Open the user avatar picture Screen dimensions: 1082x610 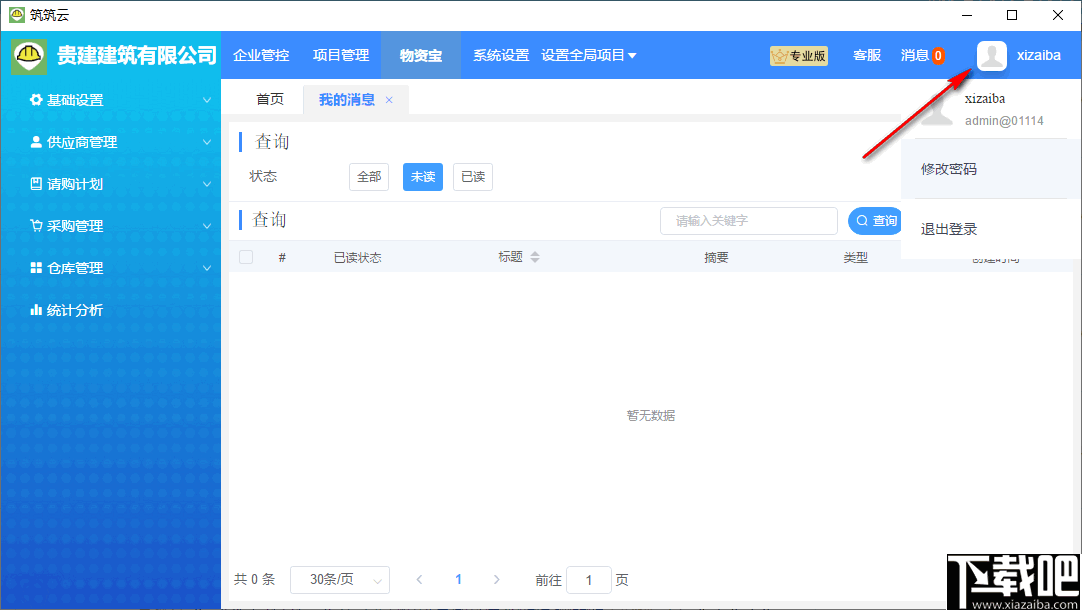click(x=991, y=56)
